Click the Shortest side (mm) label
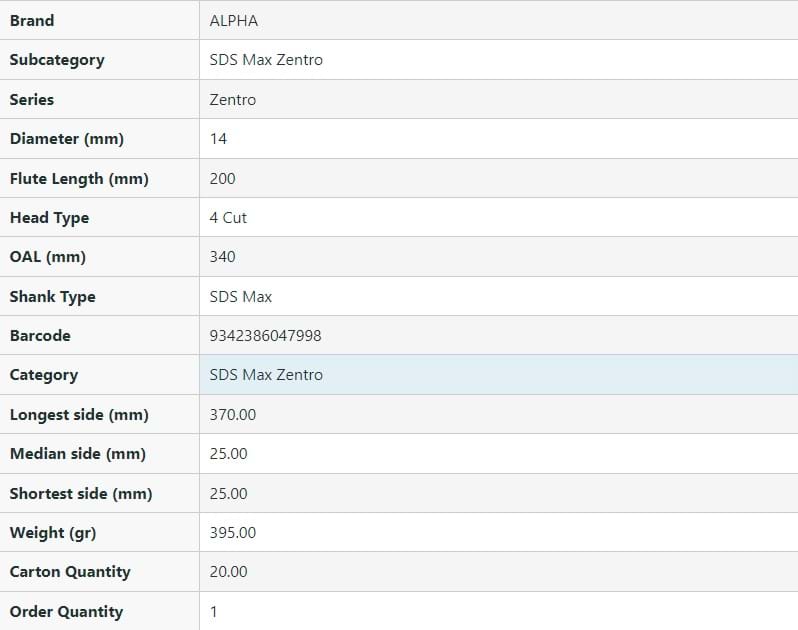Screen dimensions: 798x630 [80, 493]
